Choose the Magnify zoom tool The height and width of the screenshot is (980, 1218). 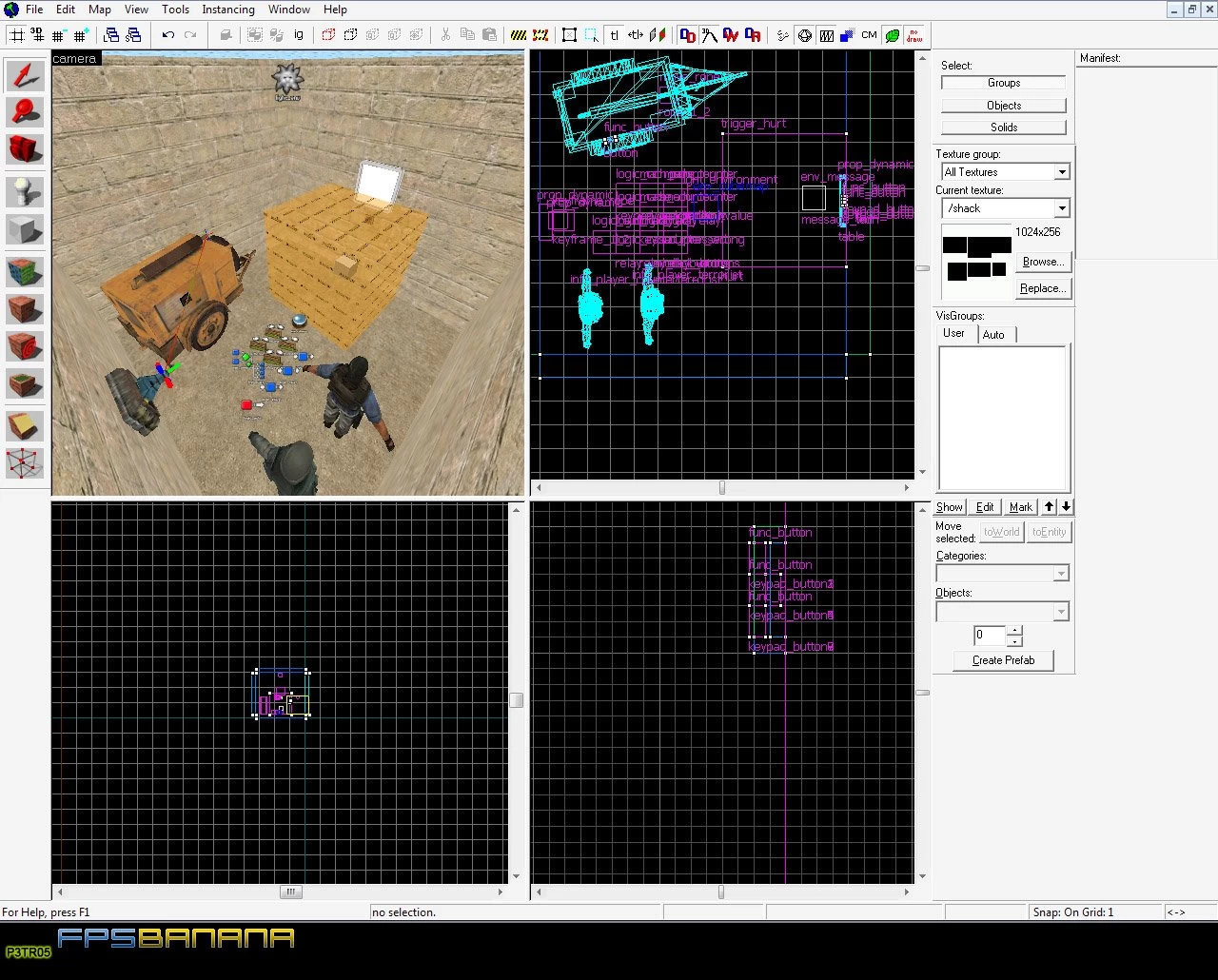tap(25, 112)
